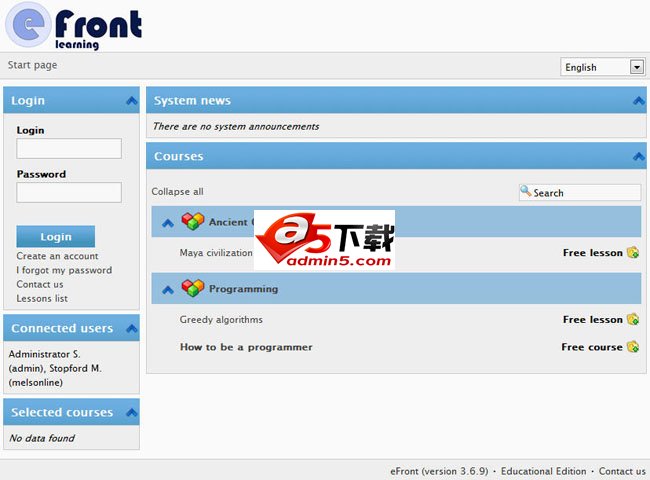
Task: Collapse the Selected courses panel
Action: pos(132,412)
